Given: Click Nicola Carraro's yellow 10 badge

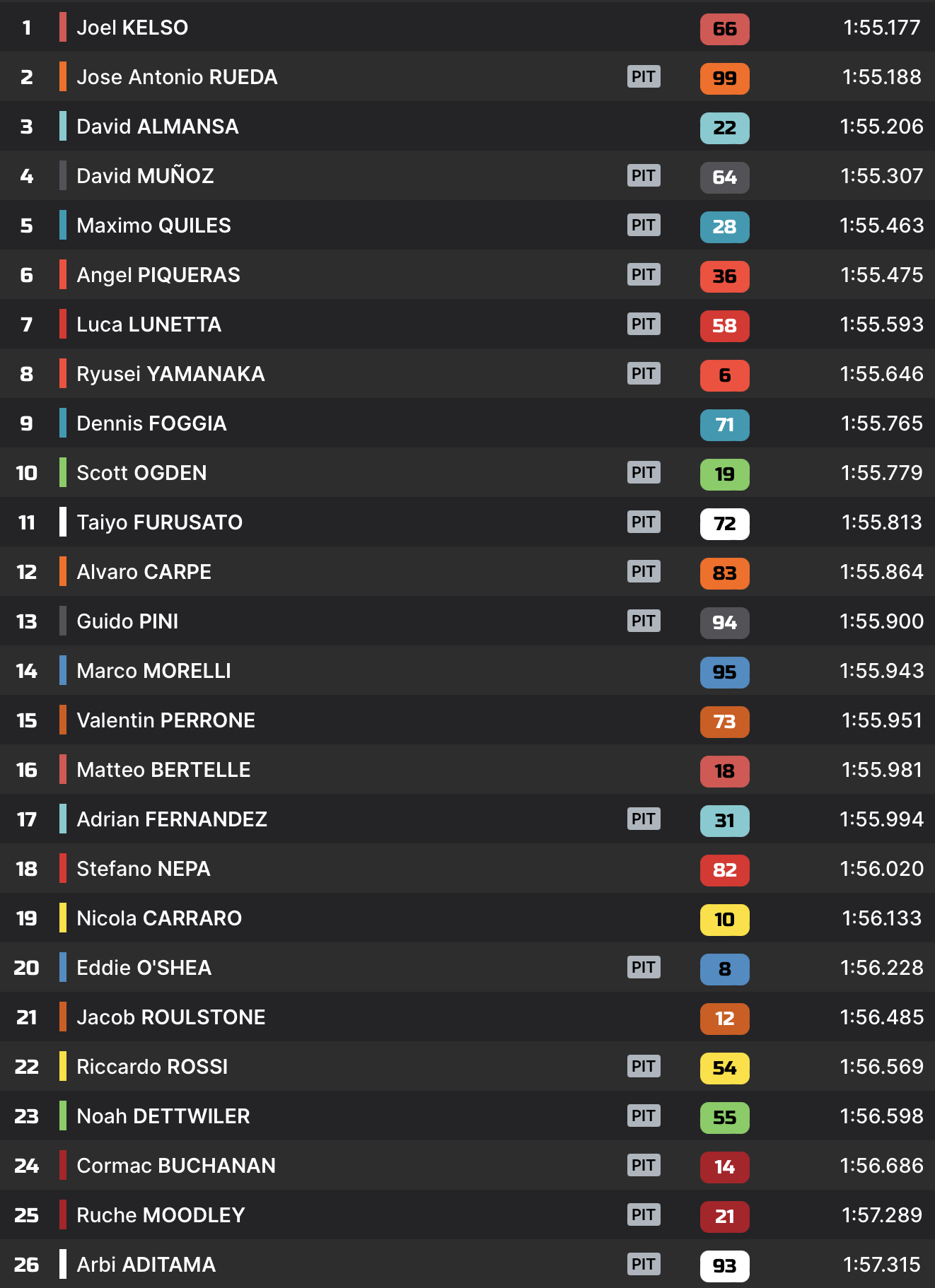Looking at the screenshot, I should [724, 920].
